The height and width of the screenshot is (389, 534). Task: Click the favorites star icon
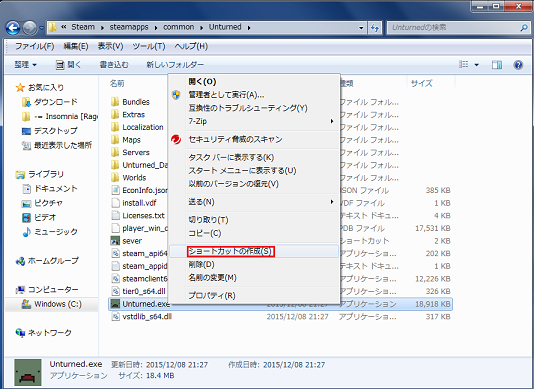[20, 88]
